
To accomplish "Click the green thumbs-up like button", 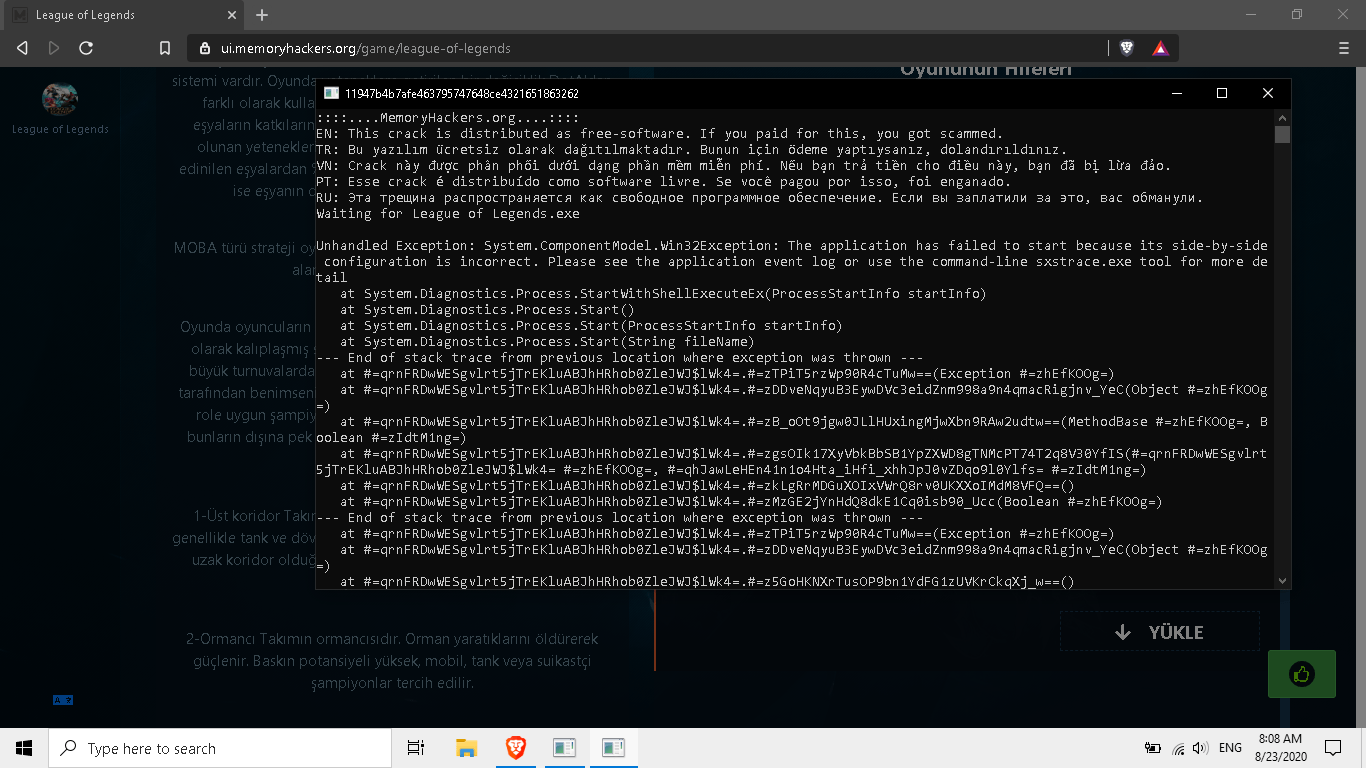I will pos(1302,674).
